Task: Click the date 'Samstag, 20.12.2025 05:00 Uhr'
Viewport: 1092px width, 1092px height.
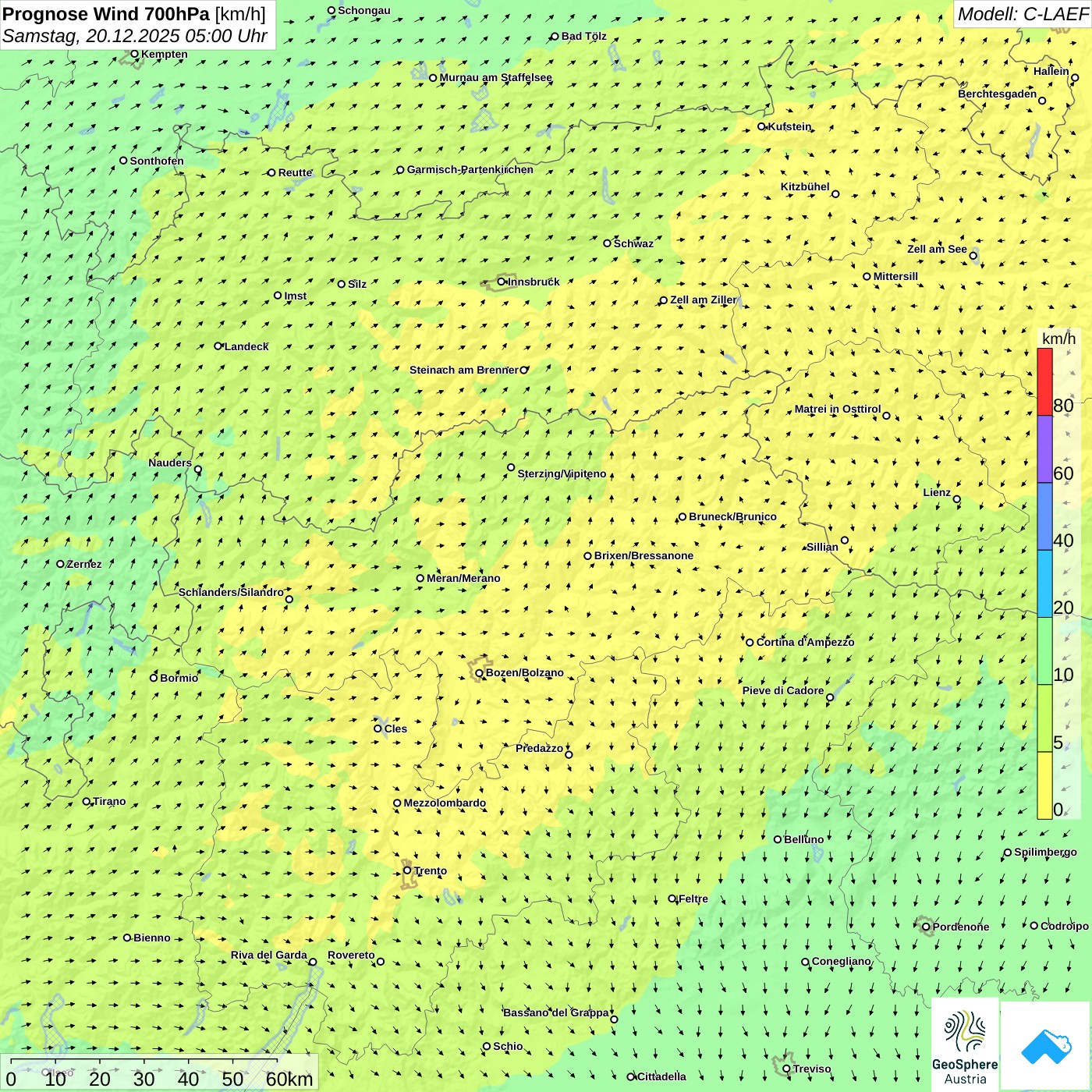Action: 135,36
